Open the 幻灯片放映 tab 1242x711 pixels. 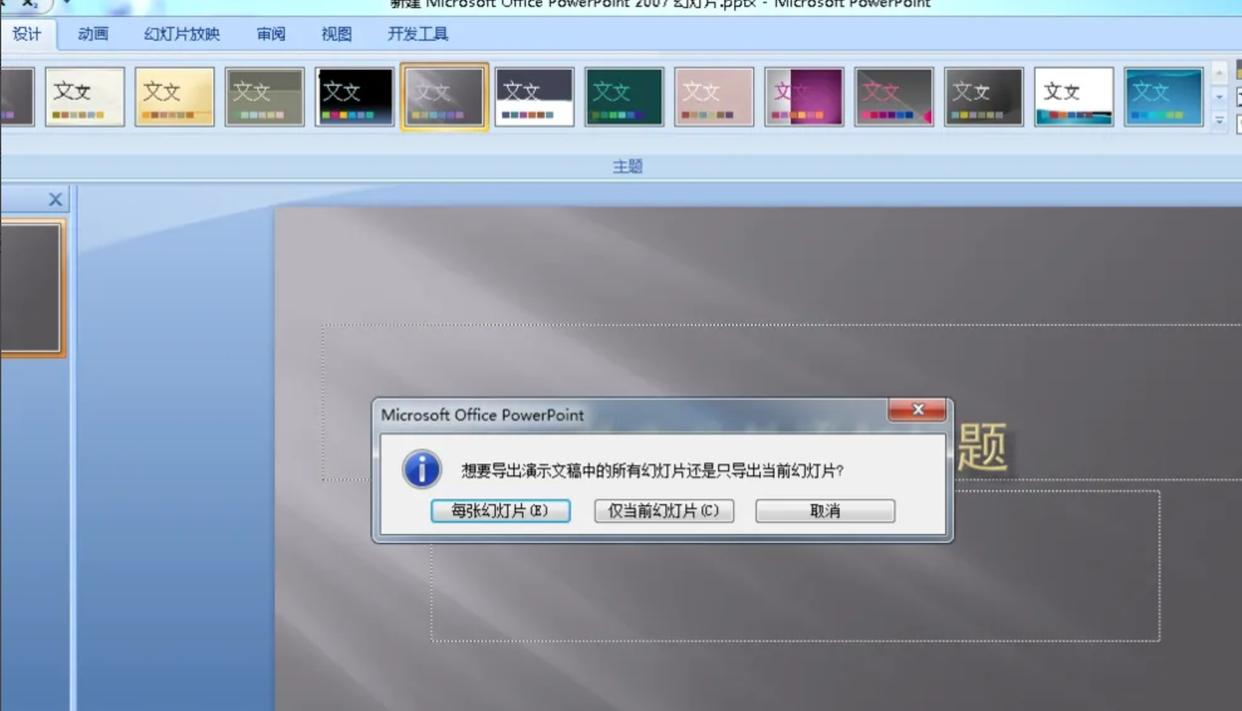click(x=182, y=34)
